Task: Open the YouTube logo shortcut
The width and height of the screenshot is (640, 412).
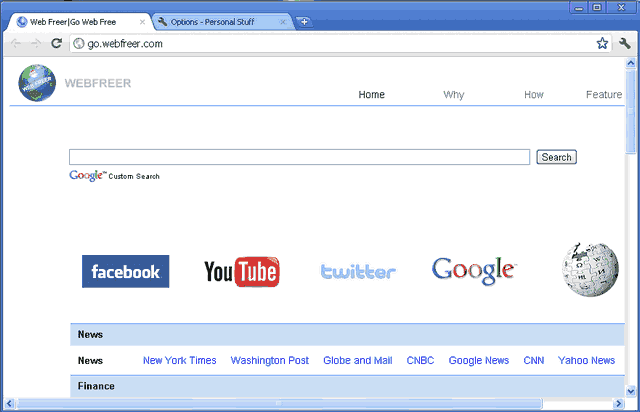Action: tap(242, 272)
